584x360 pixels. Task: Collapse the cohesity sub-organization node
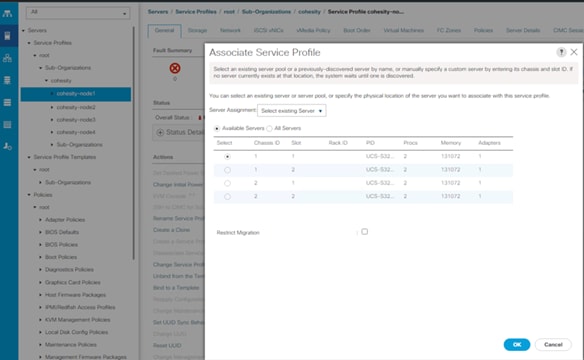(47, 81)
